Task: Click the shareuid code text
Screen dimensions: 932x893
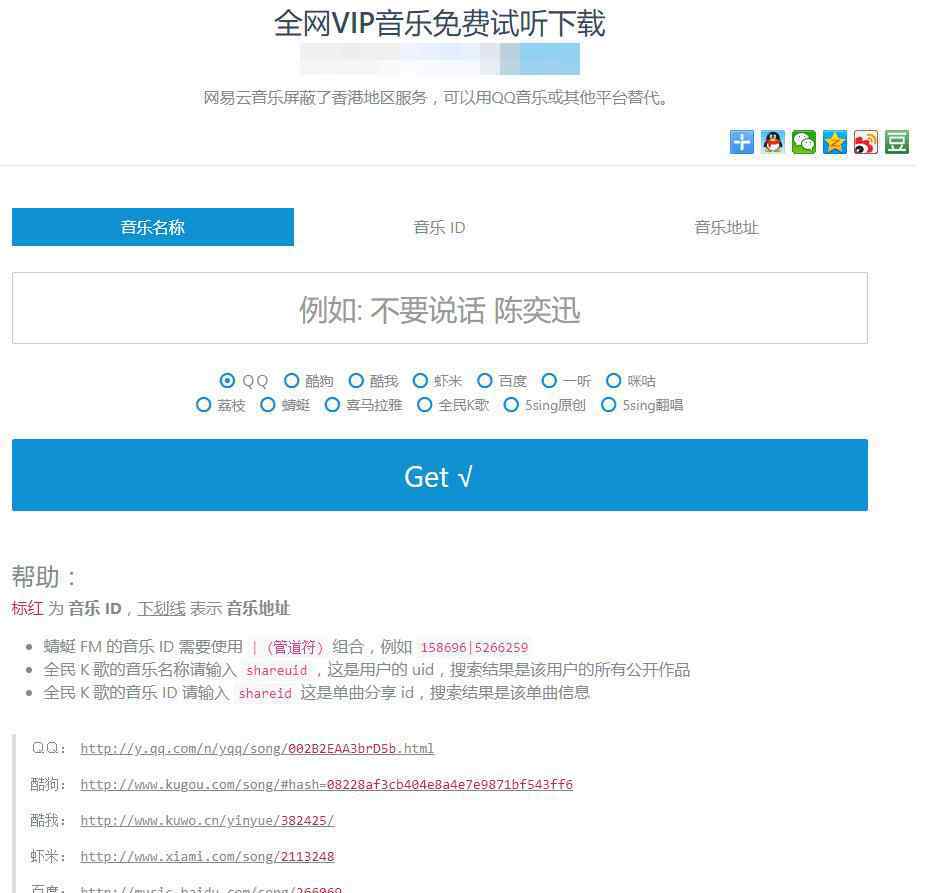Action: pyautogui.click(x=276, y=671)
